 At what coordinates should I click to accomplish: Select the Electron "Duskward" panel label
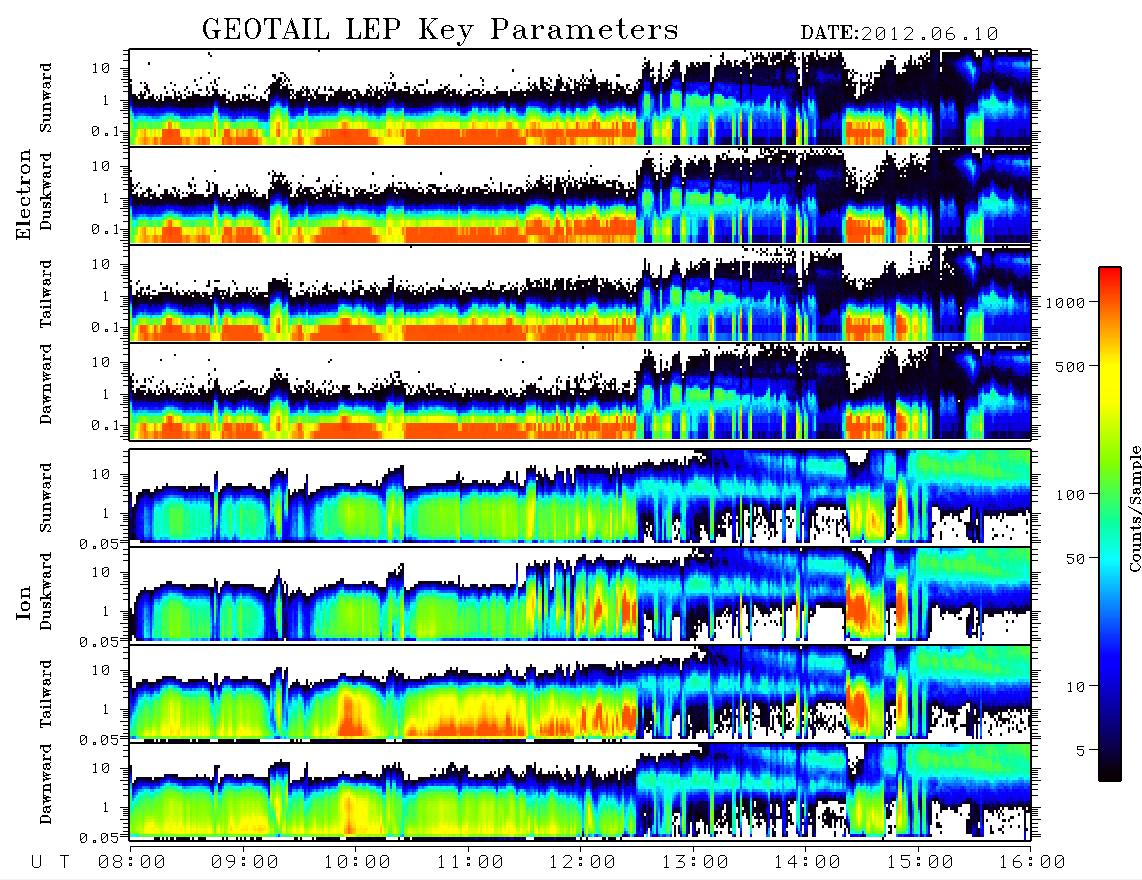click(46, 191)
